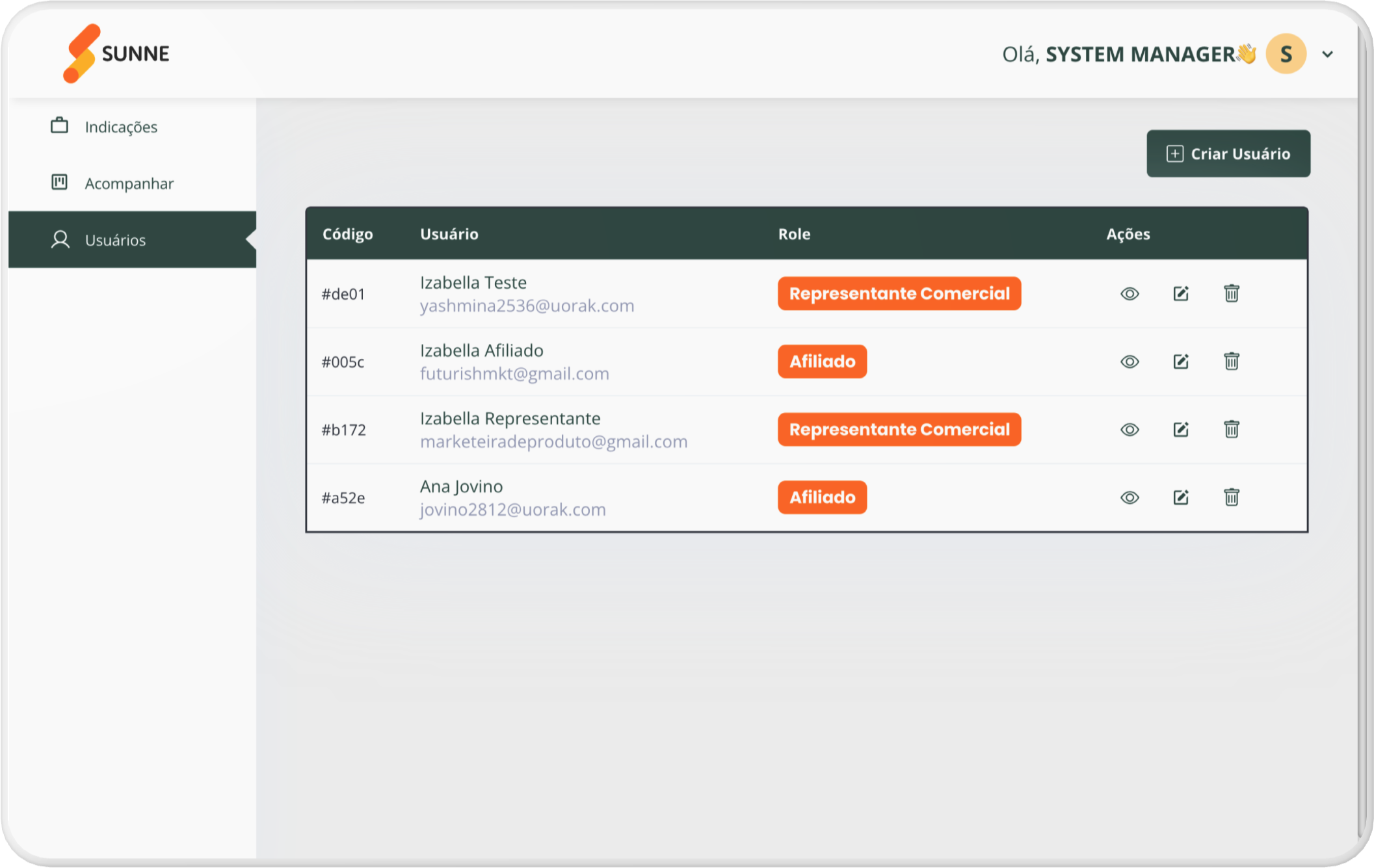Click the Sunne logo
The height and width of the screenshot is (868, 1374).
116,53
